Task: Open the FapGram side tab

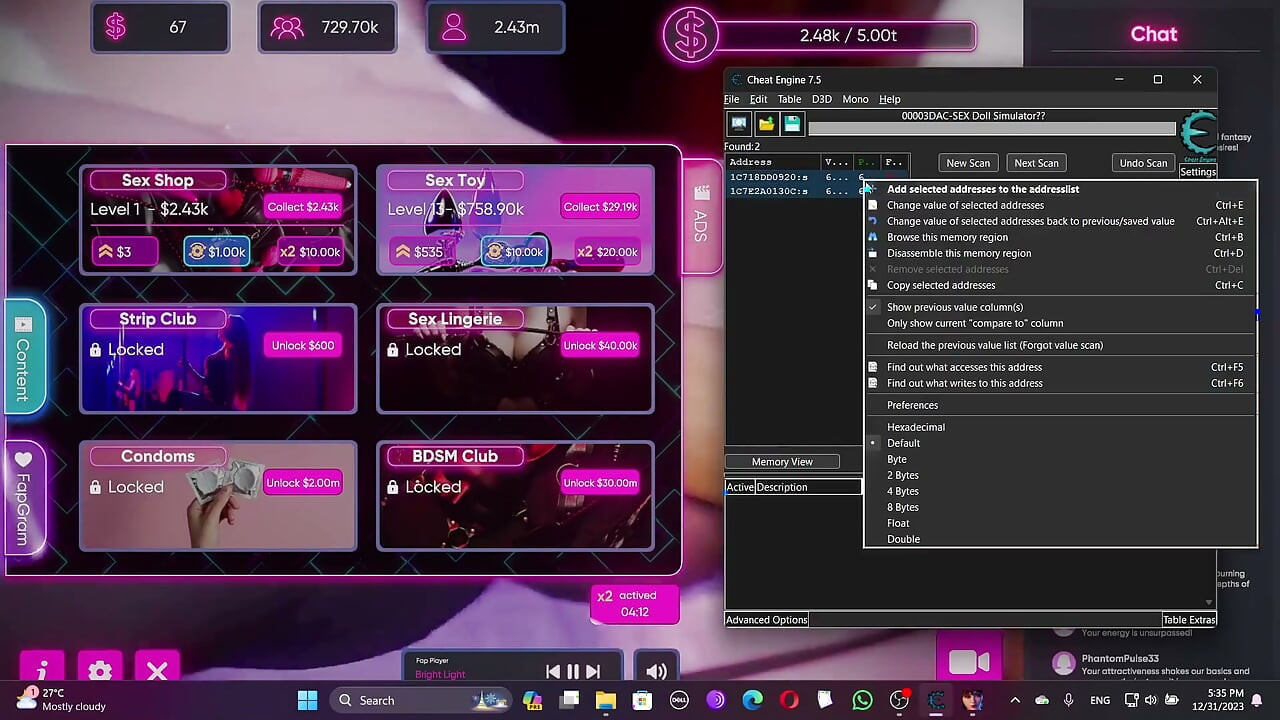Action: tap(24, 497)
